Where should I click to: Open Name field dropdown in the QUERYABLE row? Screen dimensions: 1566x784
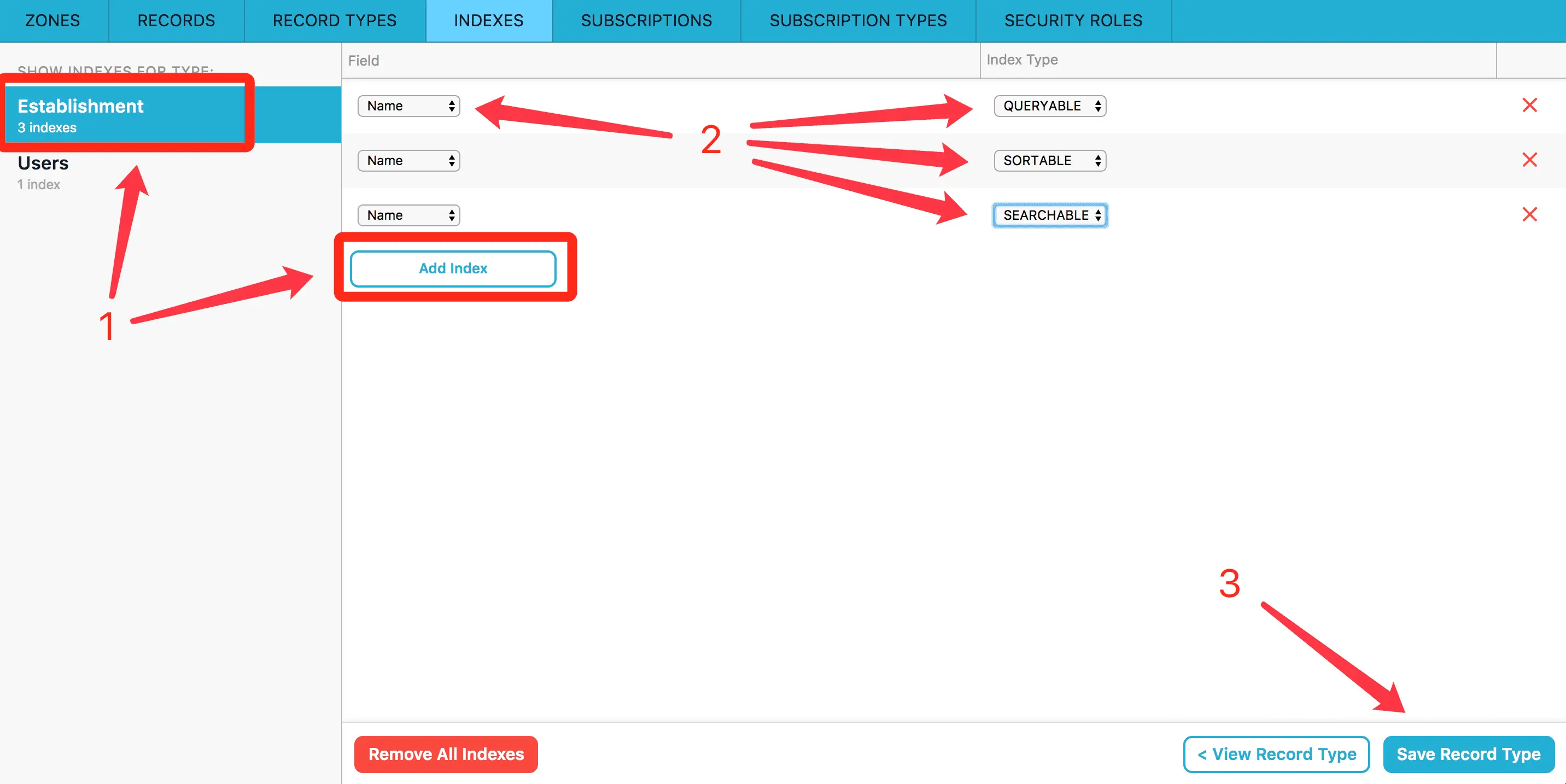(408, 106)
